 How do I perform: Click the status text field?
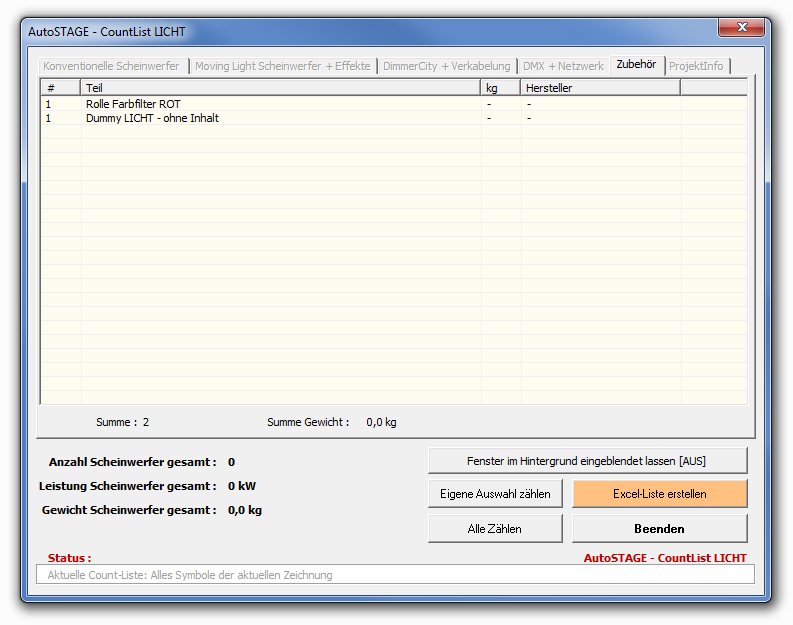396,575
